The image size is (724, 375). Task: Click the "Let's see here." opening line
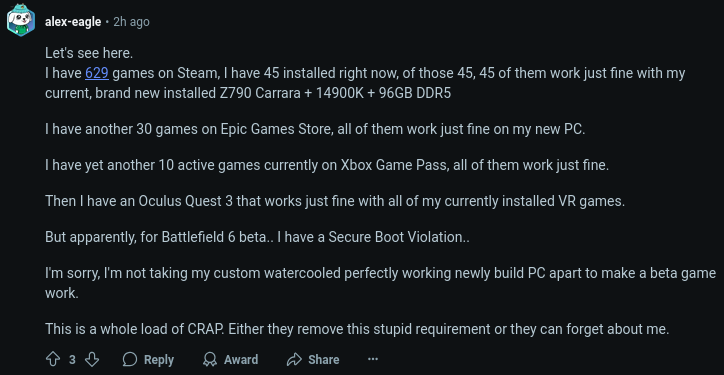89,53
